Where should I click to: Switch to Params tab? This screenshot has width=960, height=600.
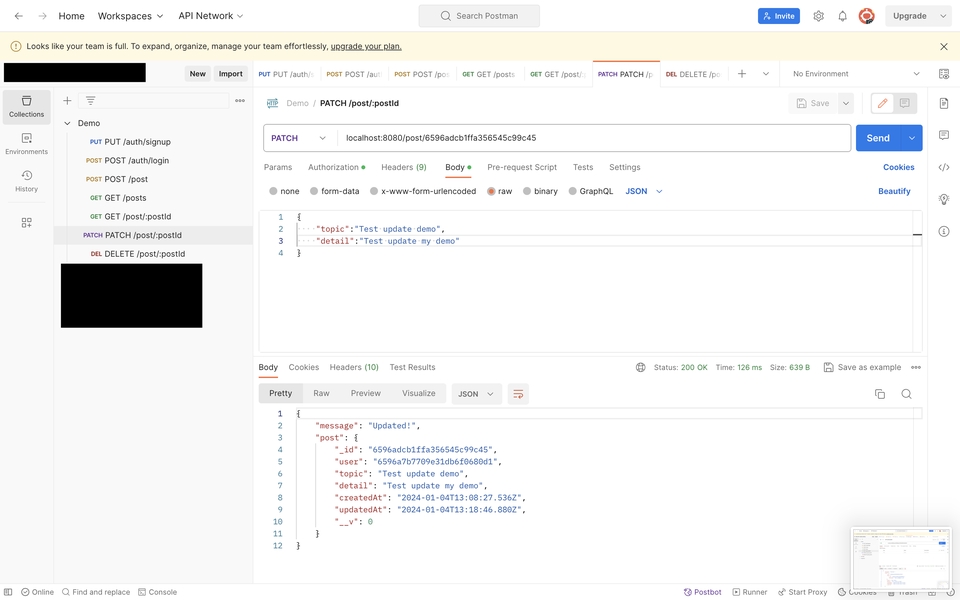(278, 167)
